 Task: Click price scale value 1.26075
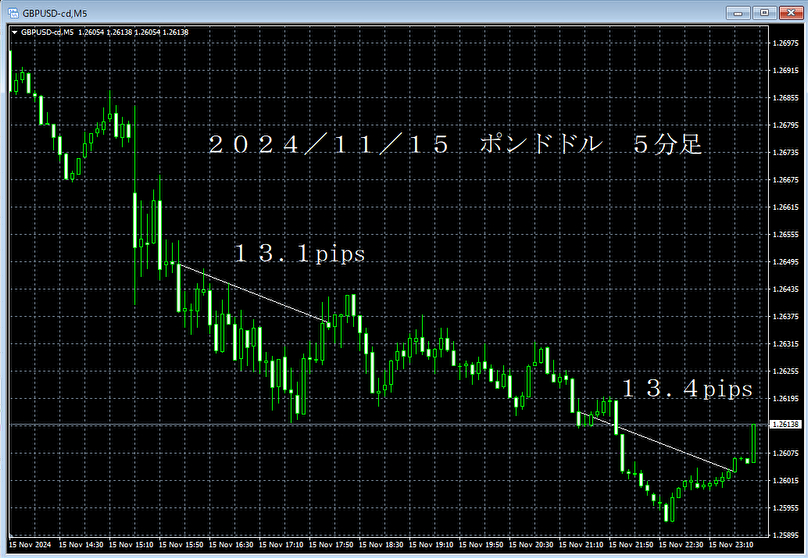(786, 453)
